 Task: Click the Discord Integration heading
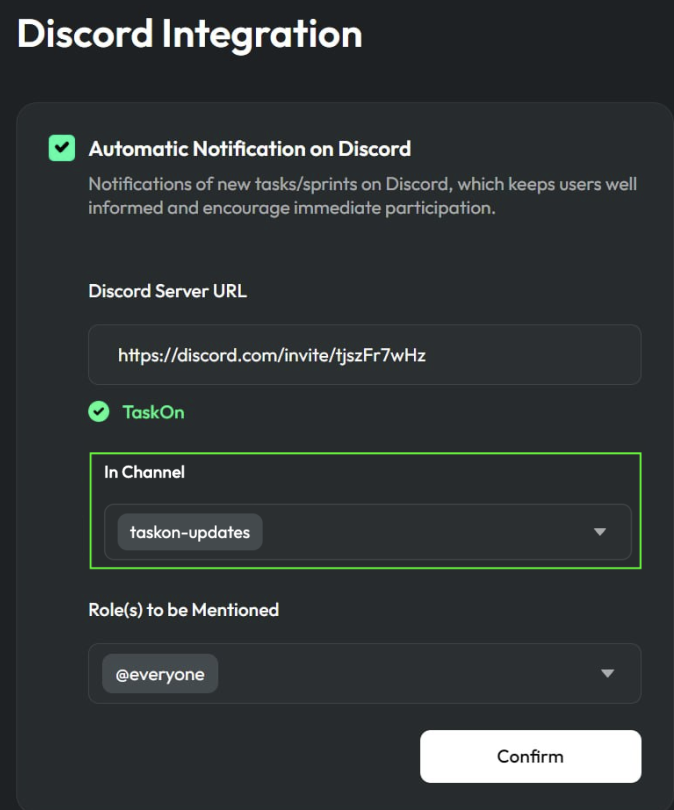[190, 34]
